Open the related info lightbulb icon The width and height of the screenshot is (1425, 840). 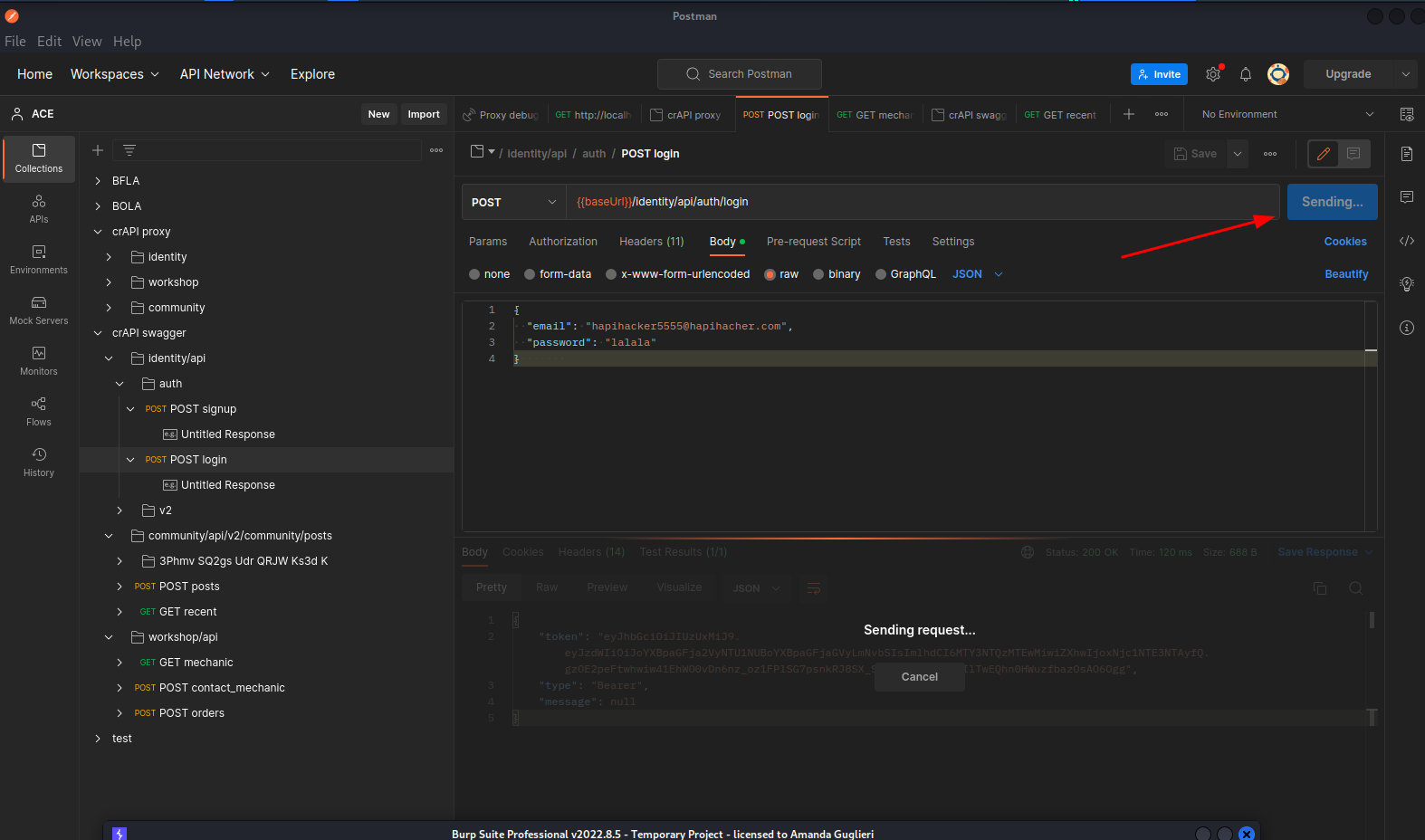pos(1407,284)
